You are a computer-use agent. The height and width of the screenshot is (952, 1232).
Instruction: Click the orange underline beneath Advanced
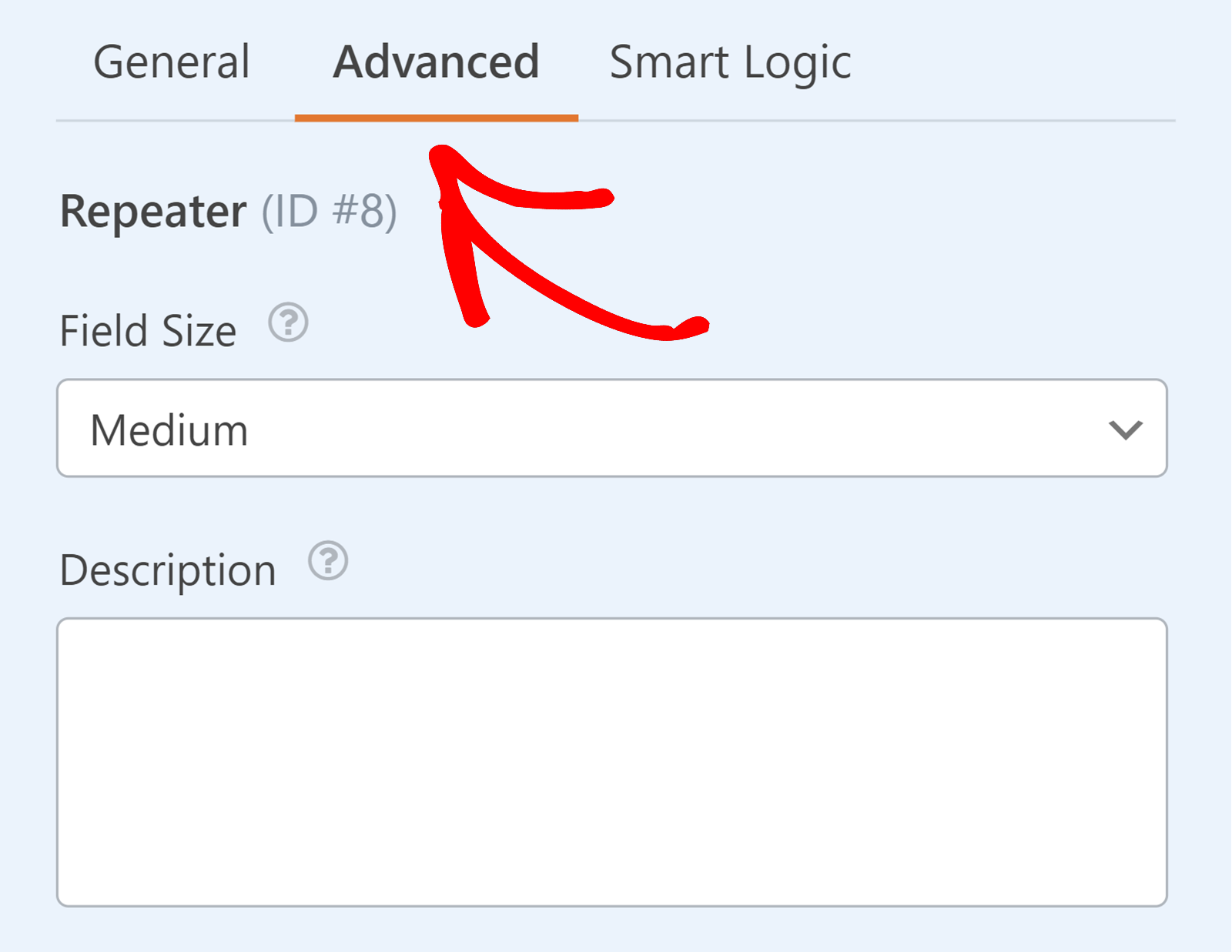(436, 118)
